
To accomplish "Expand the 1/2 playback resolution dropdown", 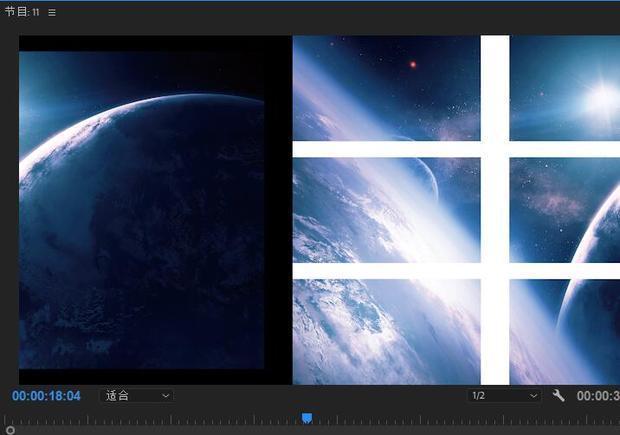I will click(x=505, y=396).
